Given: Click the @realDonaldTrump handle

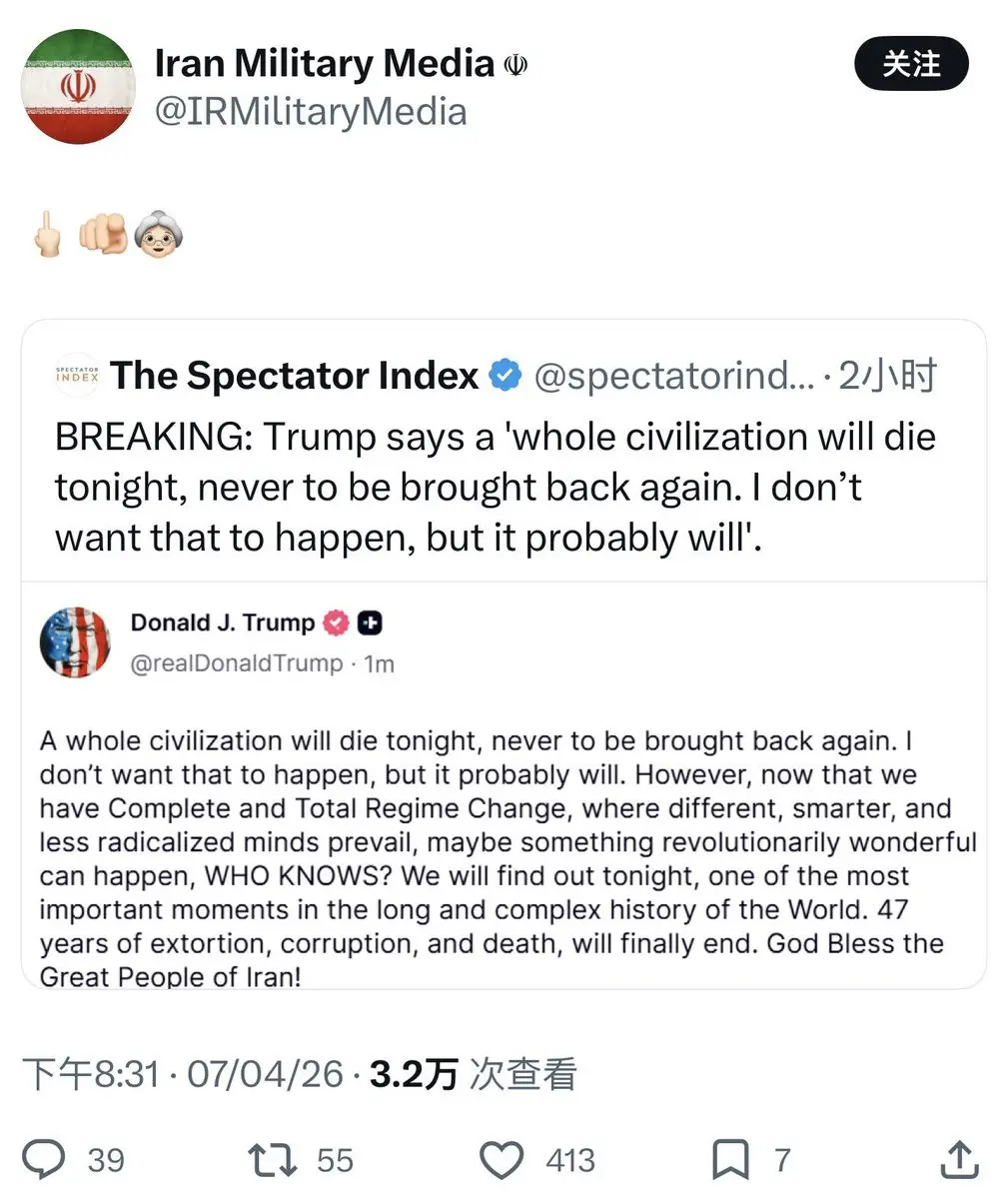Looking at the screenshot, I should [237, 663].
